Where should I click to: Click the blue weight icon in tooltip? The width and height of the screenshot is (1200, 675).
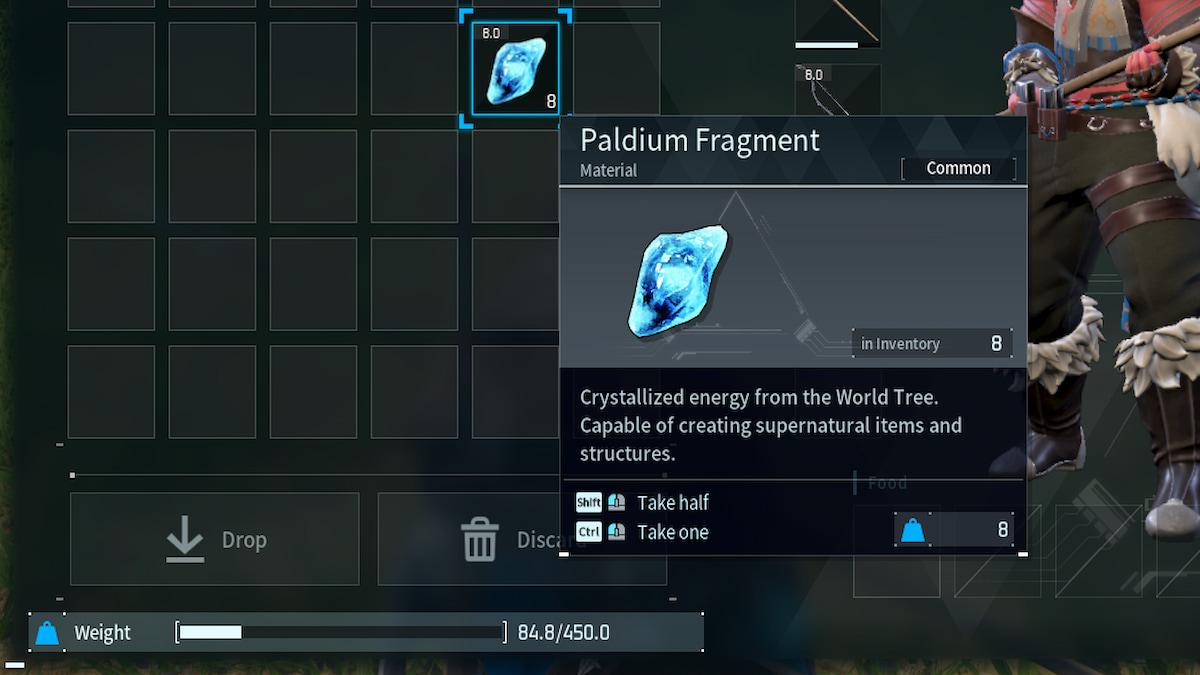click(x=913, y=530)
